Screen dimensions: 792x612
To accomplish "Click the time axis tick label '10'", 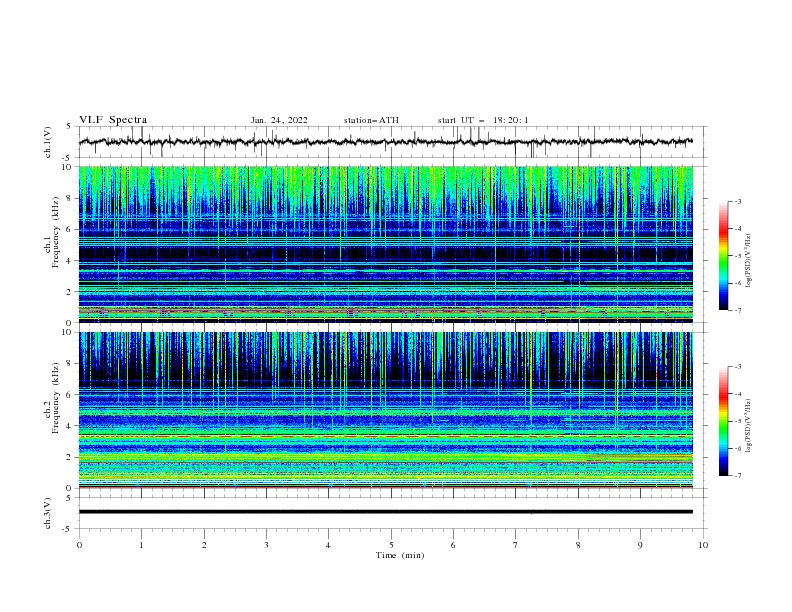I will 703,545.
